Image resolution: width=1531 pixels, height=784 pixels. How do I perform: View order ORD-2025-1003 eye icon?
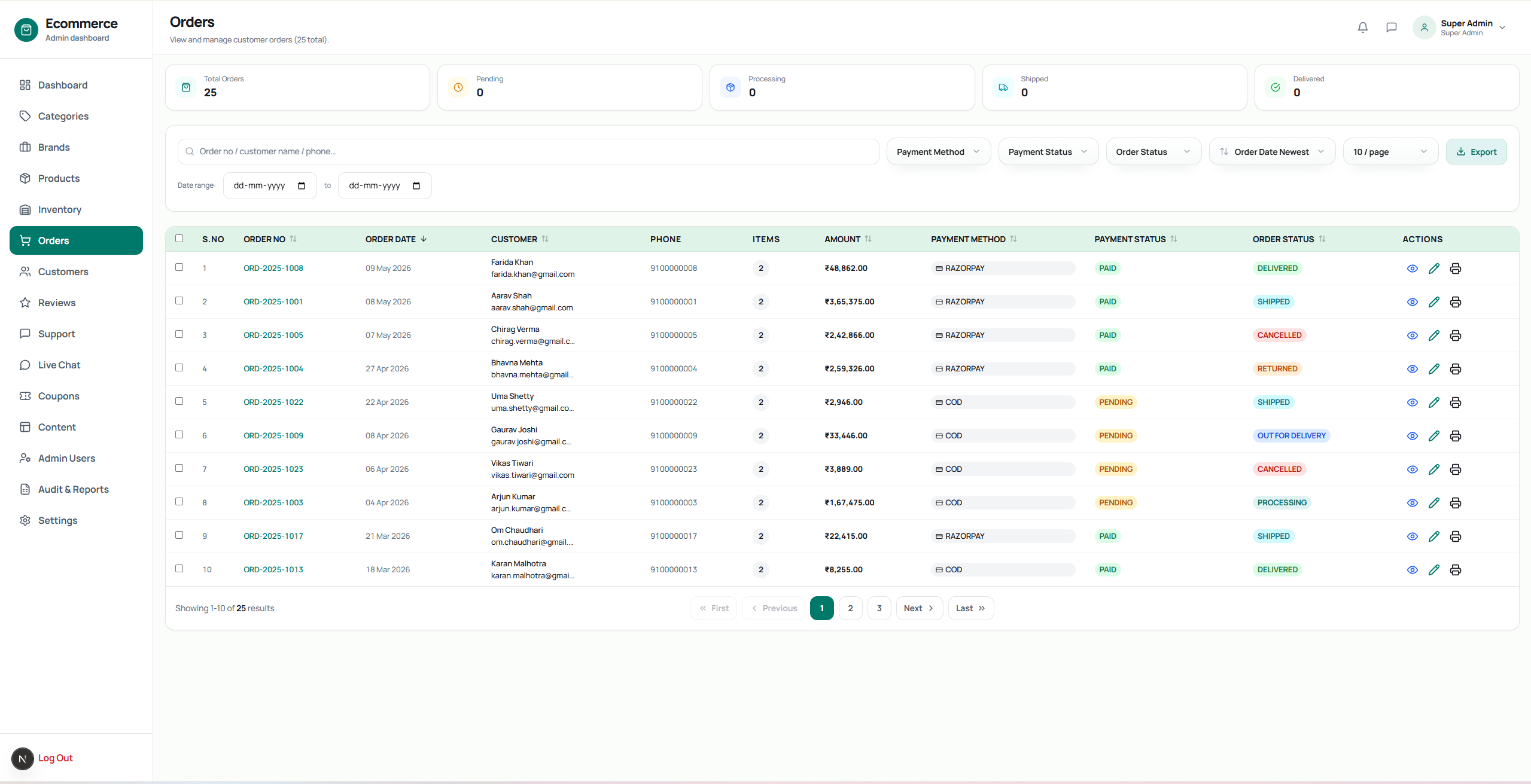(x=1412, y=503)
